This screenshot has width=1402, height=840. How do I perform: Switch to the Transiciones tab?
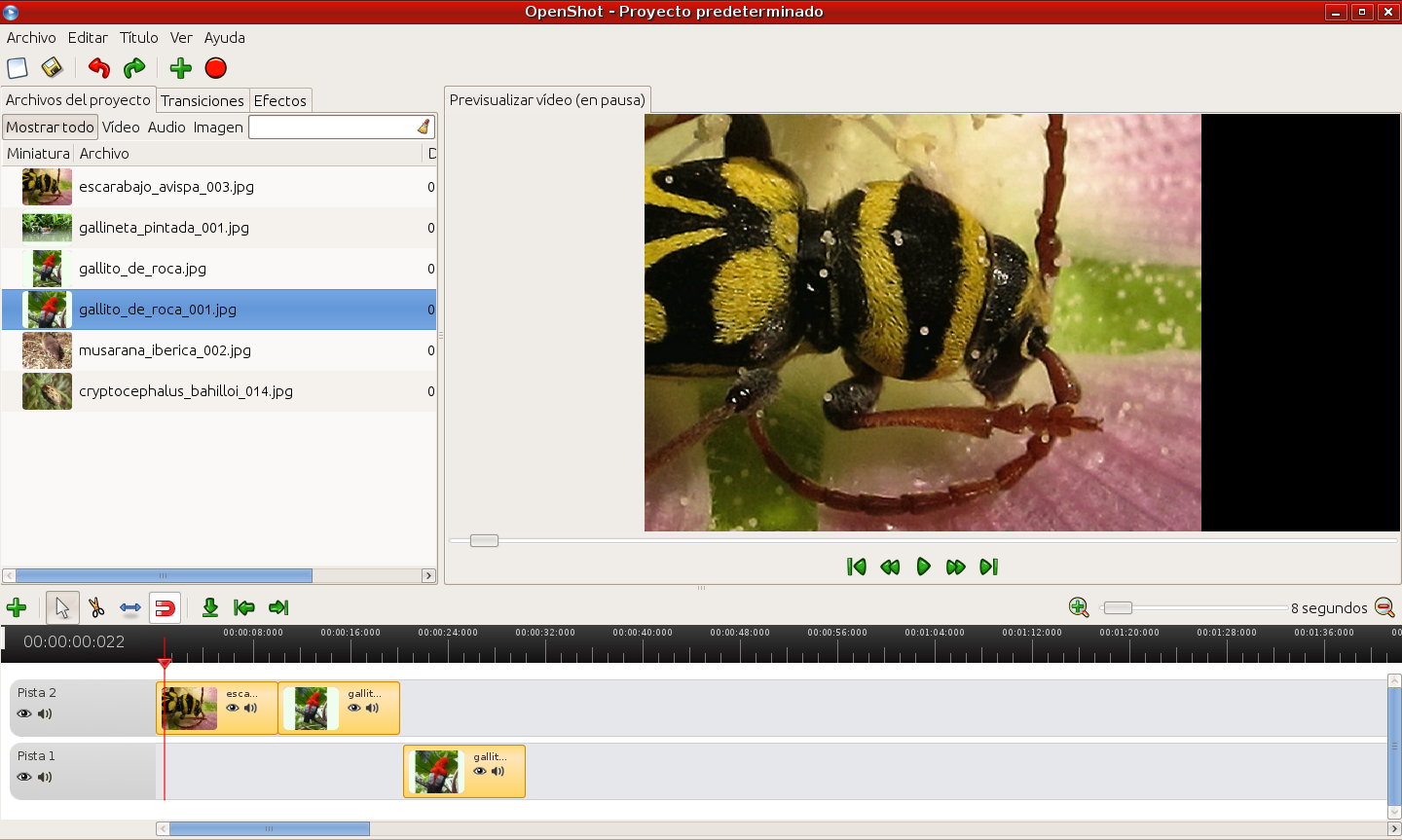[202, 101]
